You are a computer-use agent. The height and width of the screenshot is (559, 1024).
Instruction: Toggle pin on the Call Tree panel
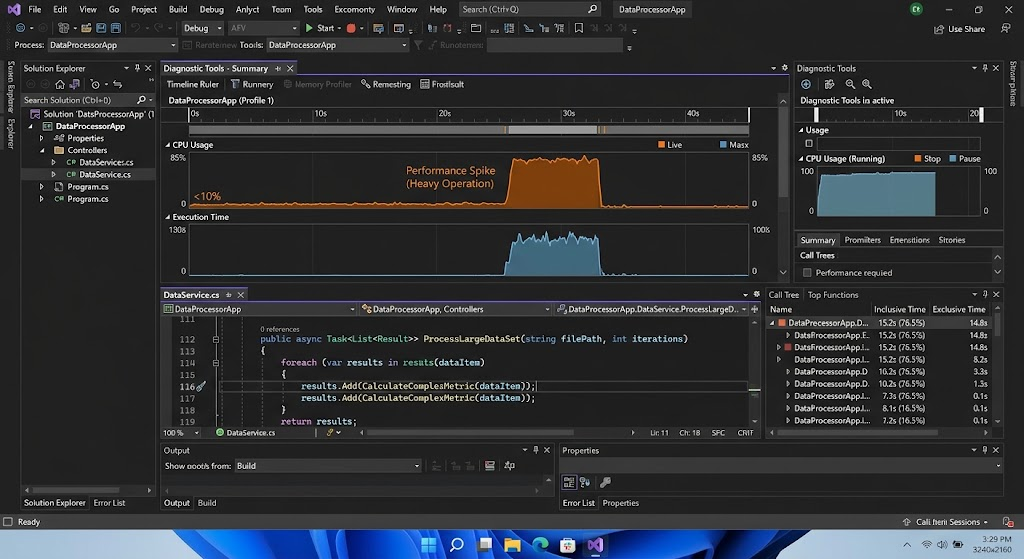click(985, 295)
